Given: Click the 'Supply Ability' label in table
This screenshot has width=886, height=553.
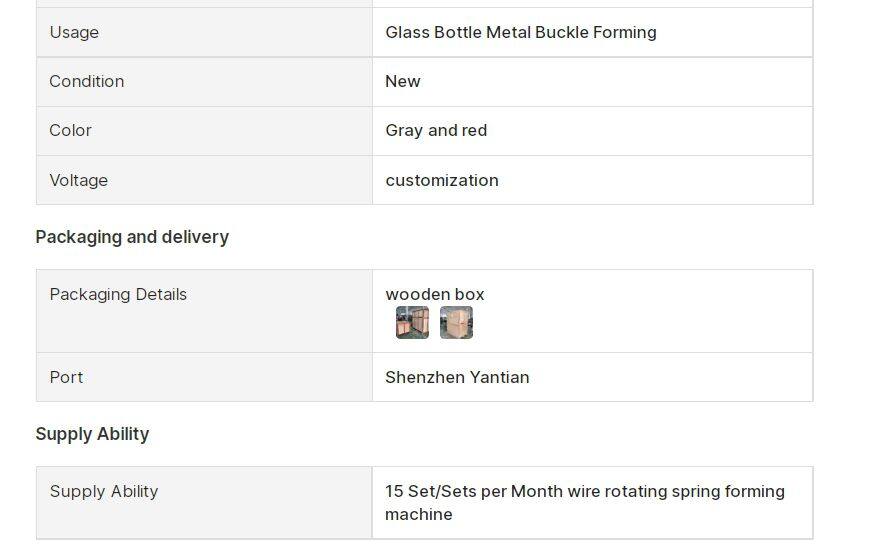Looking at the screenshot, I should pos(104,491).
